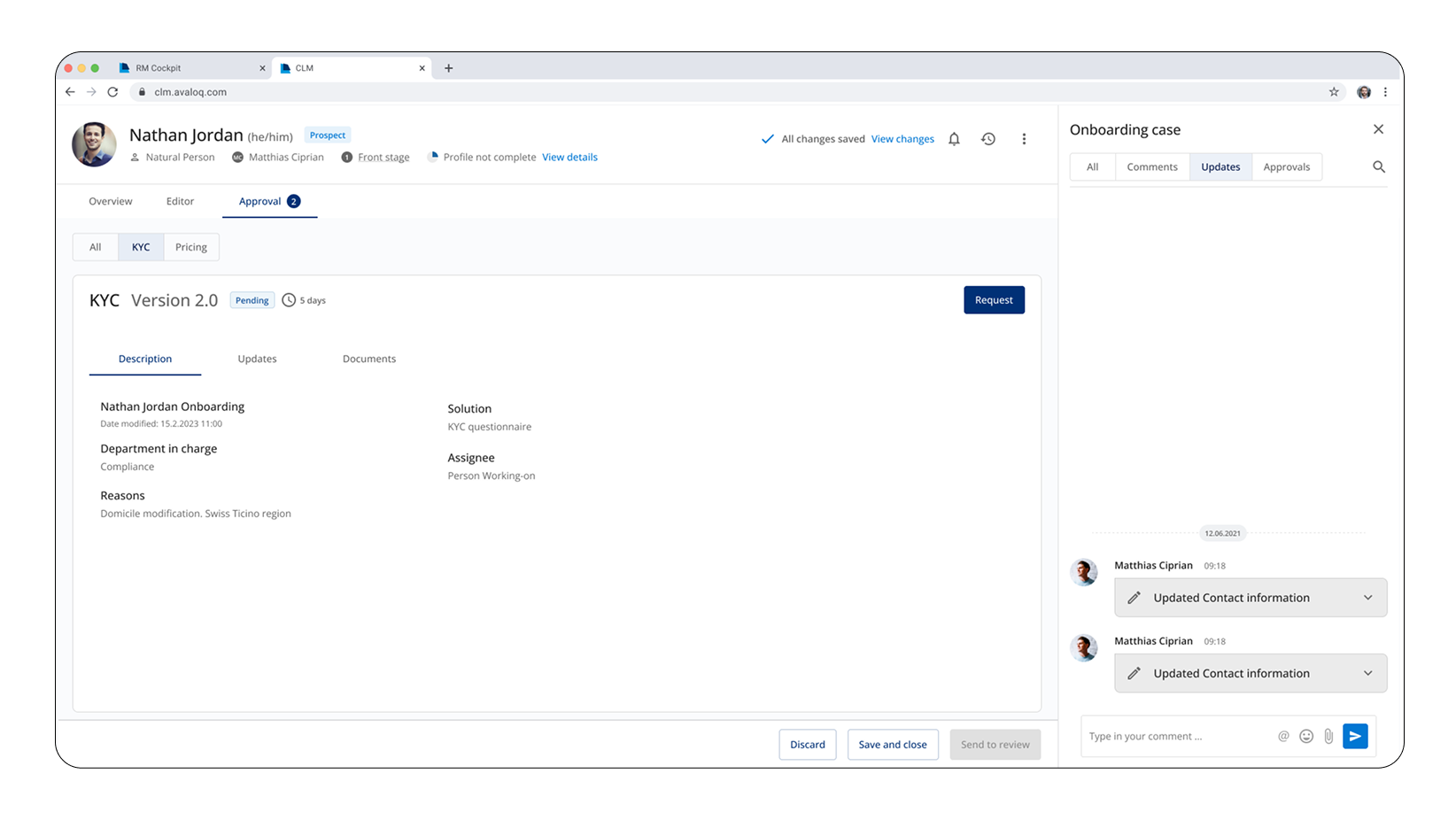The width and height of the screenshot is (1456, 820).
Task: Select the Approvals tab in Onboarding case
Action: pyautogui.click(x=1287, y=166)
